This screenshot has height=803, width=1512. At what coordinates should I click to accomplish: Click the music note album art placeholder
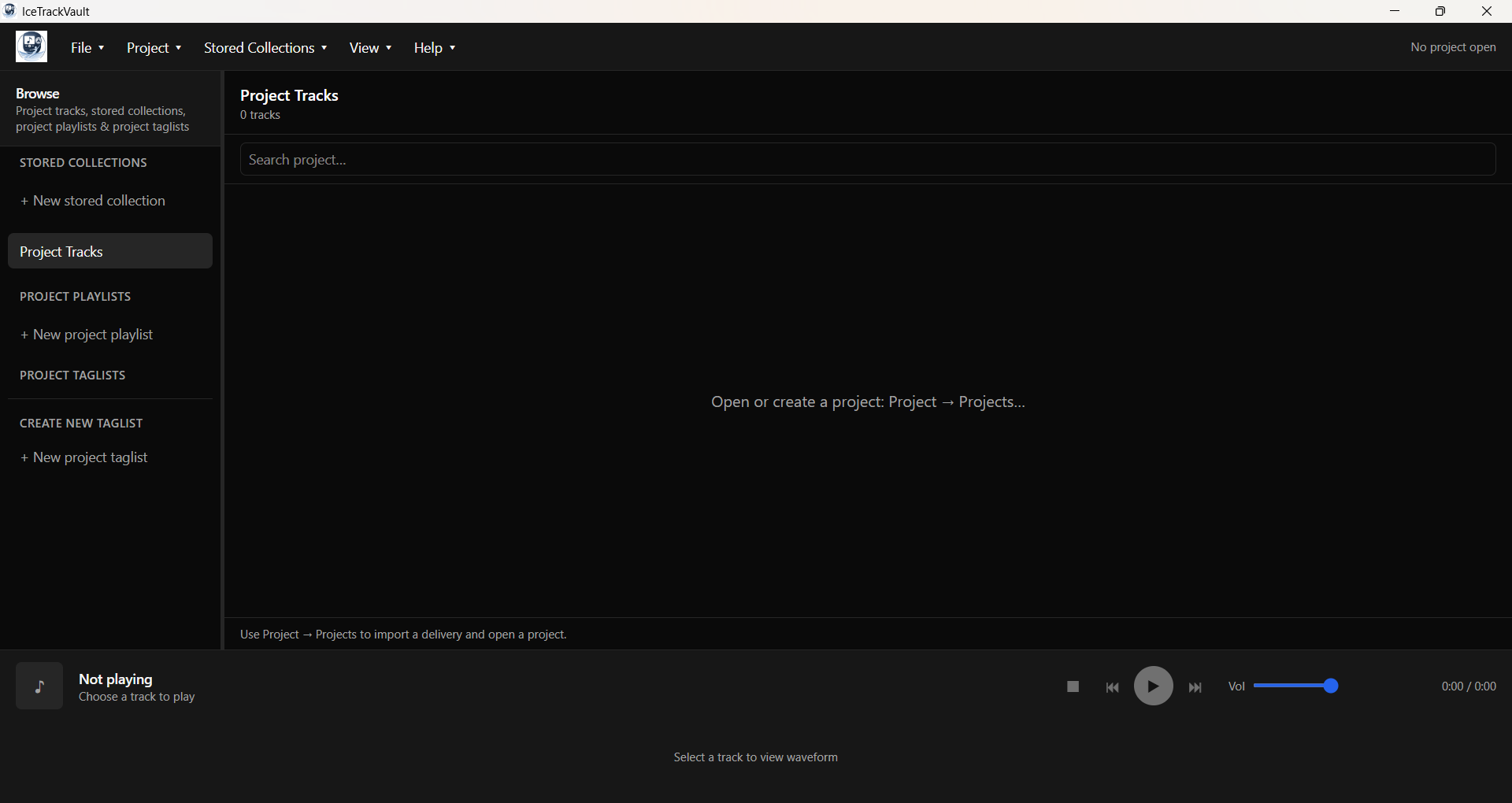pyautogui.click(x=39, y=686)
